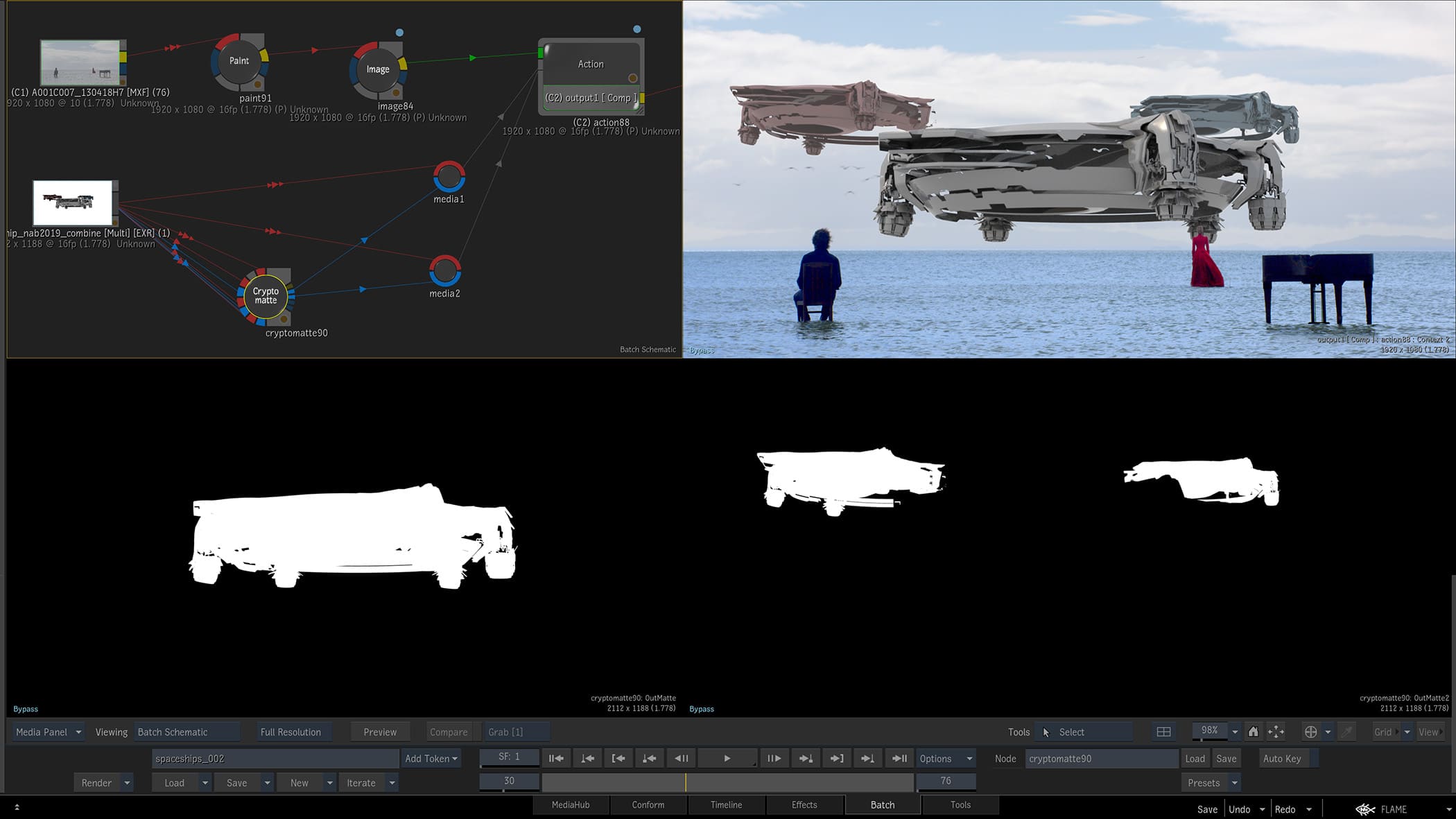The height and width of the screenshot is (819, 1456).
Task: Select the Cryptomatte node in the schematic
Action: 265,296
